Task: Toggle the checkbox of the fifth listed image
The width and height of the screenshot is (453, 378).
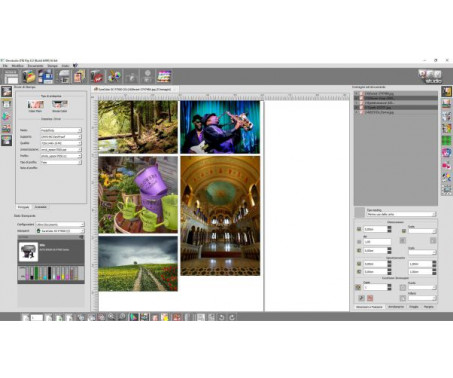Action: (x=356, y=113)
